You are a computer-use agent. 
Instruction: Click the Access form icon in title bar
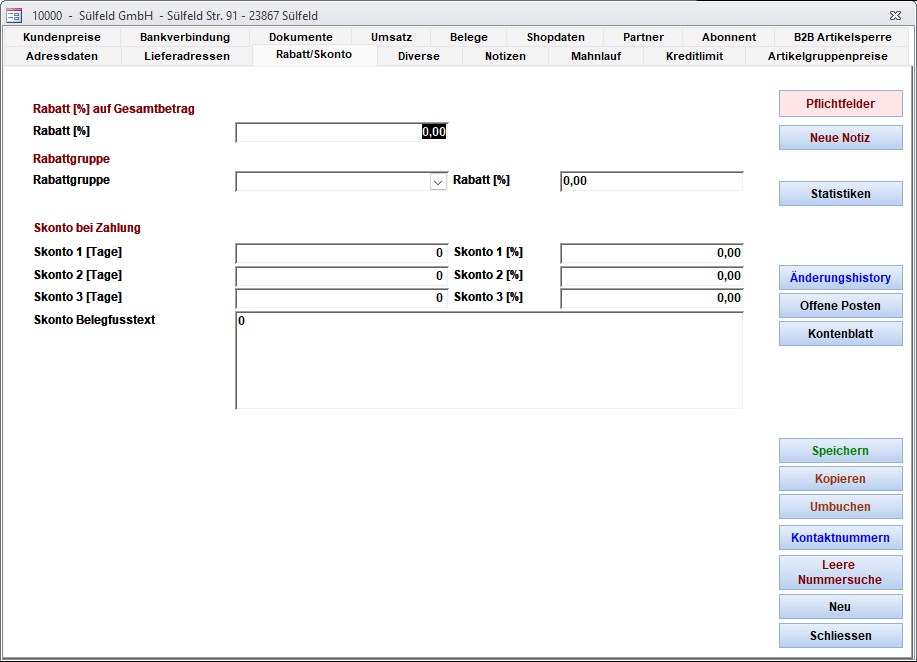(x=14, y=15)
